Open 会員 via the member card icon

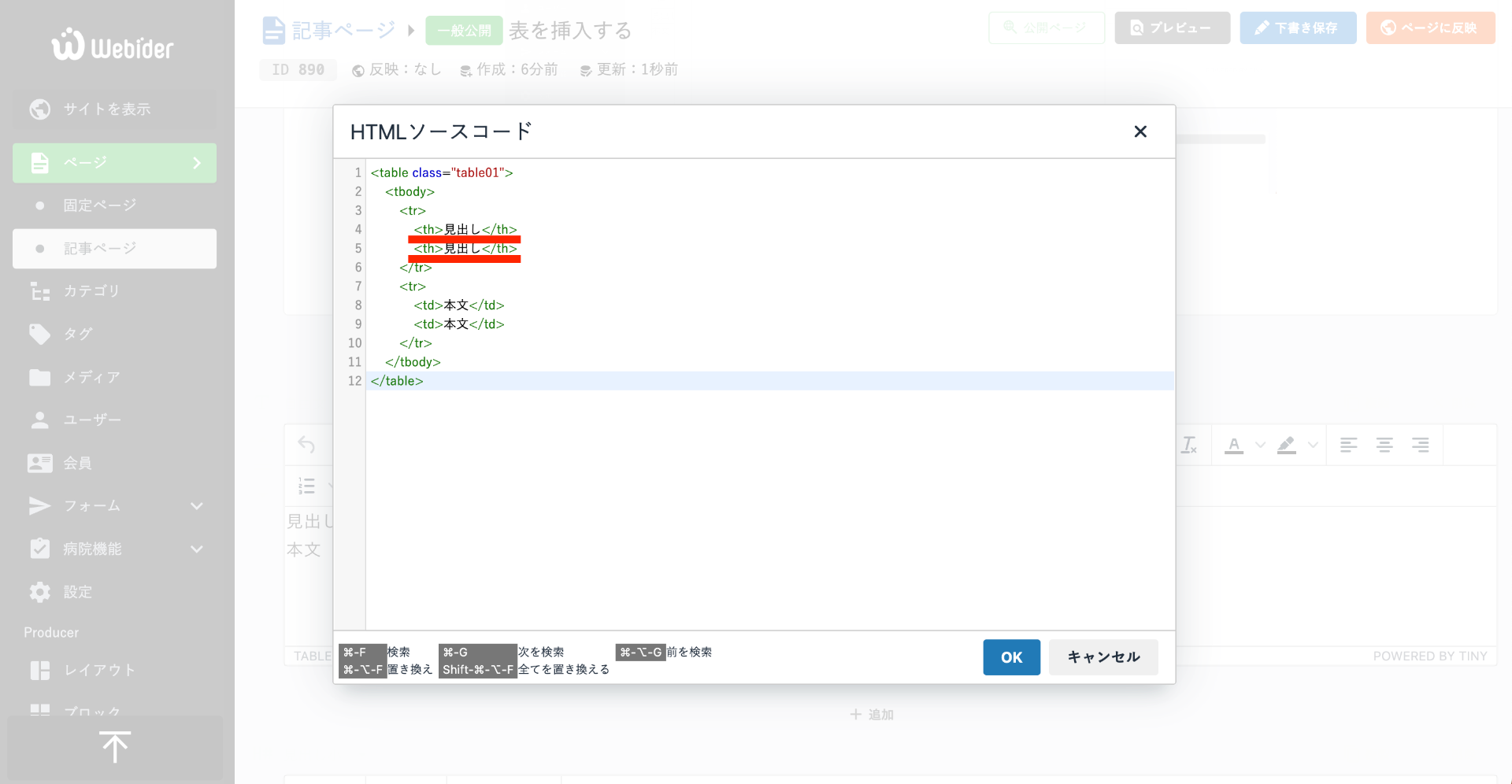[x=40, y=463]
